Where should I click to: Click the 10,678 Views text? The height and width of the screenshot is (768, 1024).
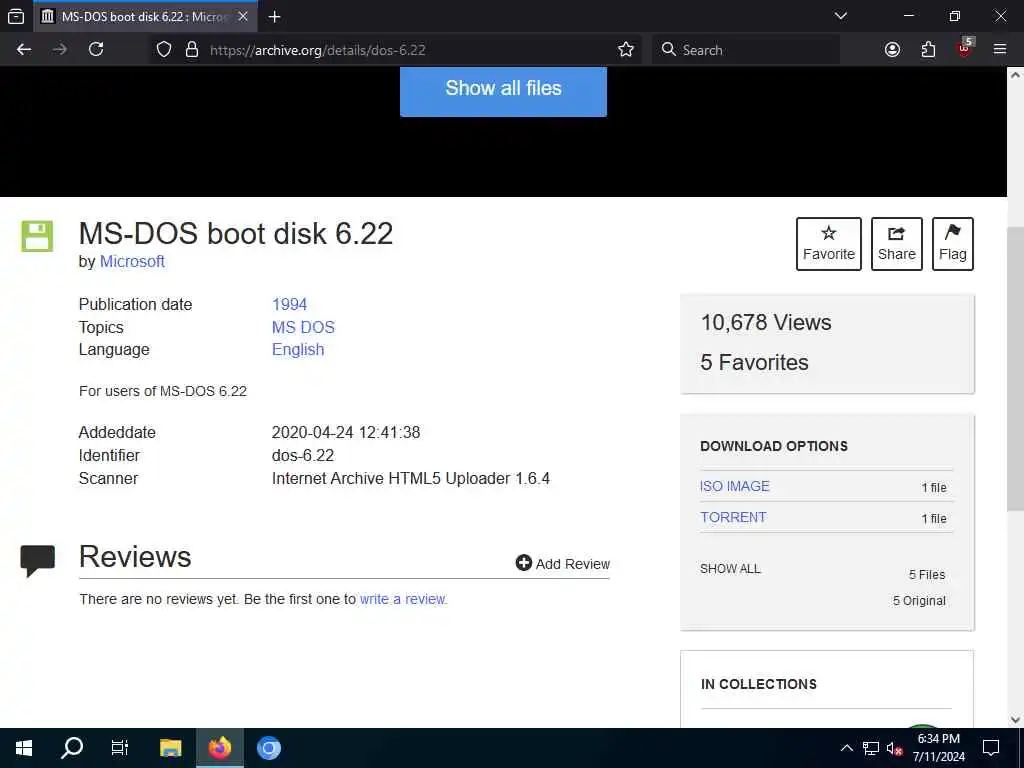765,323
